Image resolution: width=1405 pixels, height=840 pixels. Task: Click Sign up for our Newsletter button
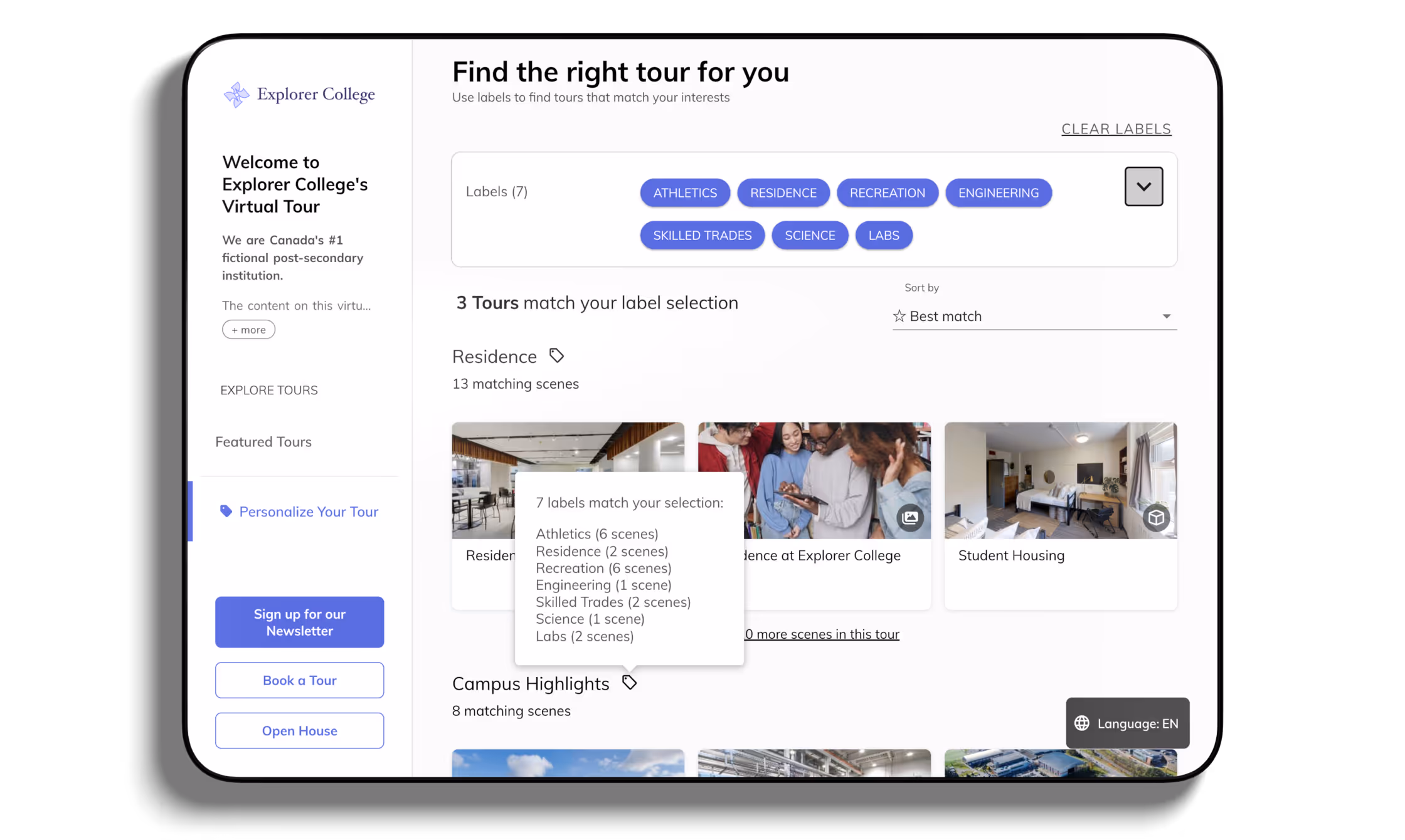299,622
